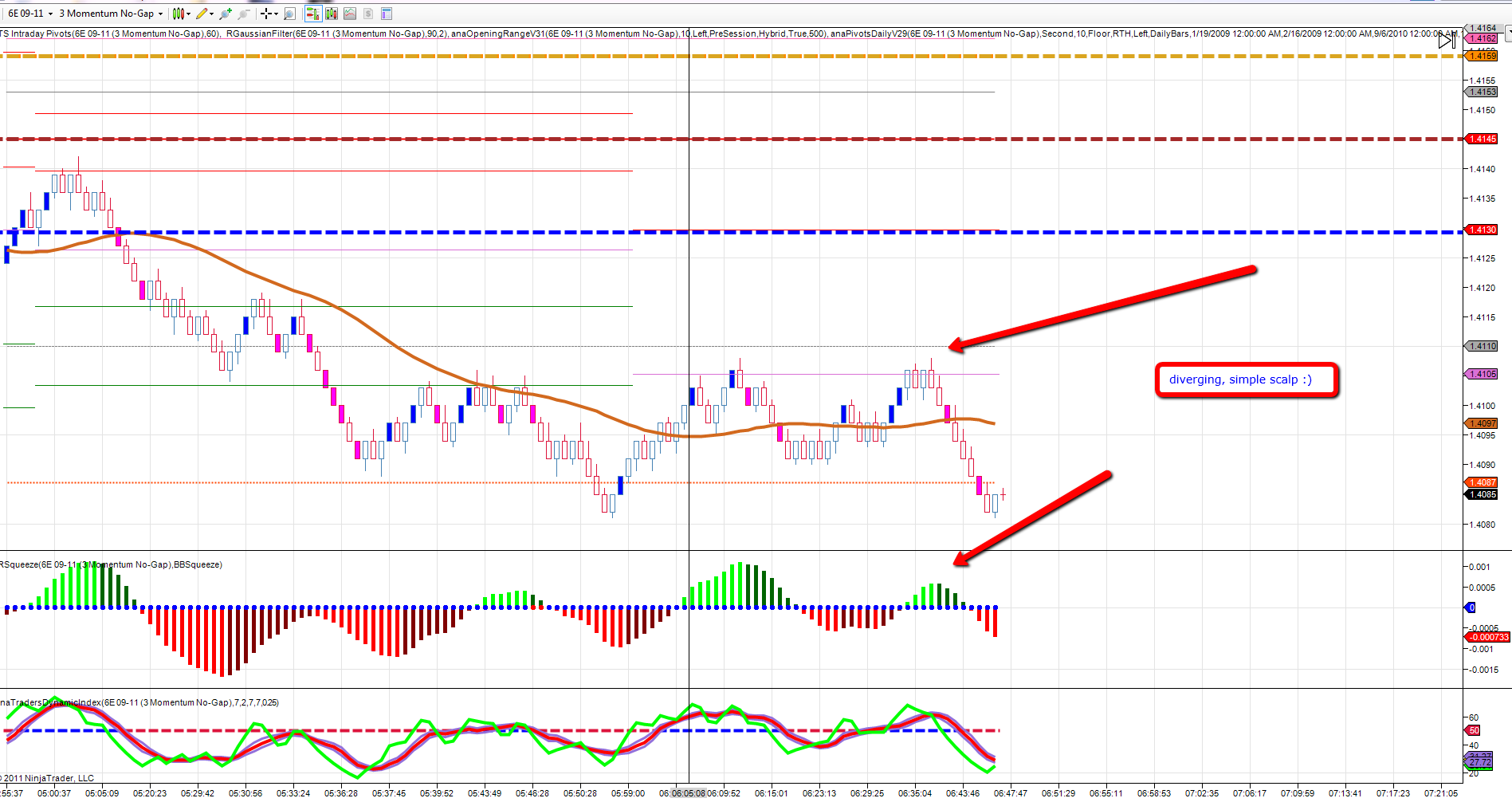Click the gray 1.4153 price marker
Screen dimensions: 1512x802
click(1482, 92)
